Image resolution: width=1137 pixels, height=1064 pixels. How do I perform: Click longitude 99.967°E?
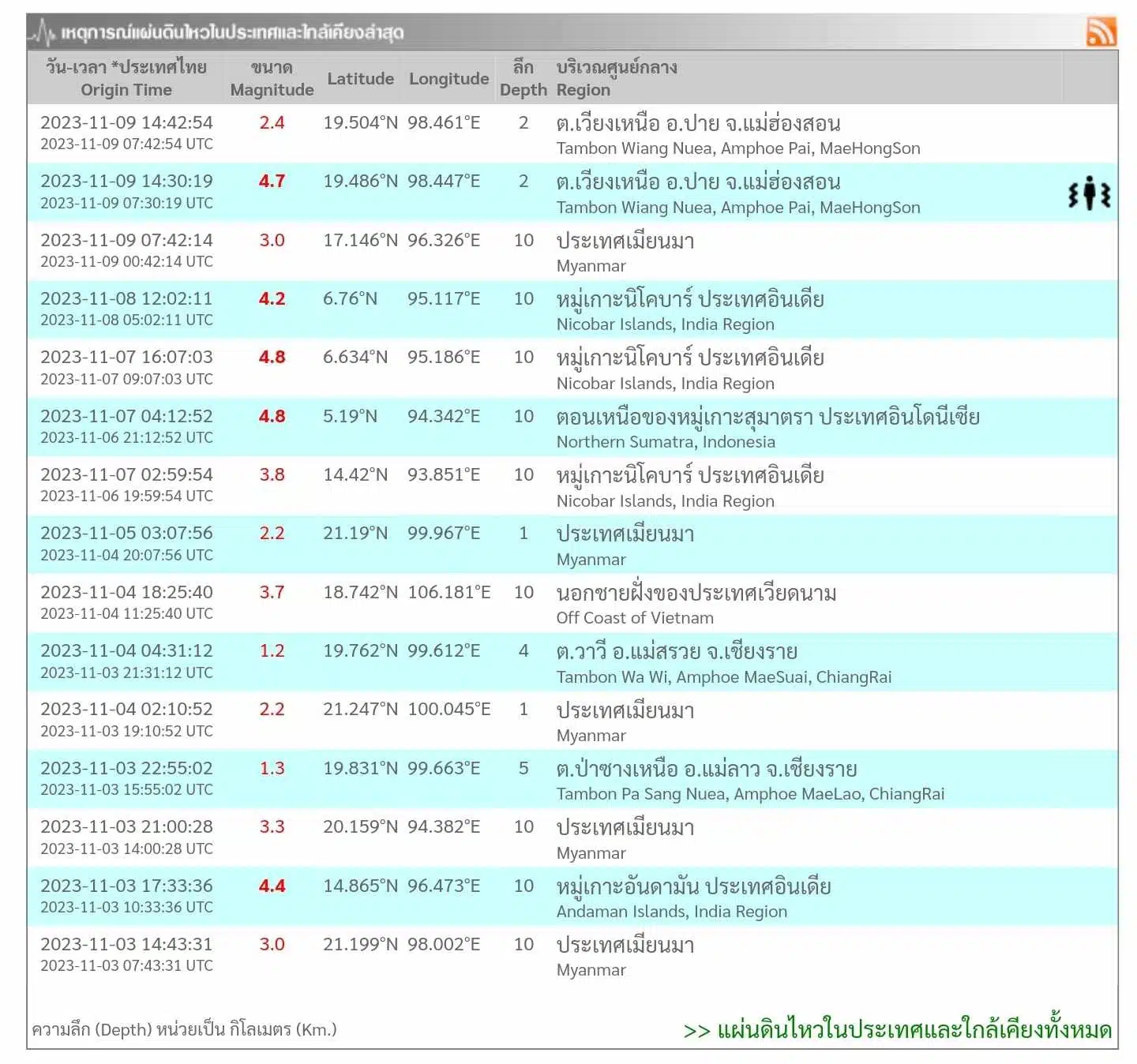pos(444,533)
